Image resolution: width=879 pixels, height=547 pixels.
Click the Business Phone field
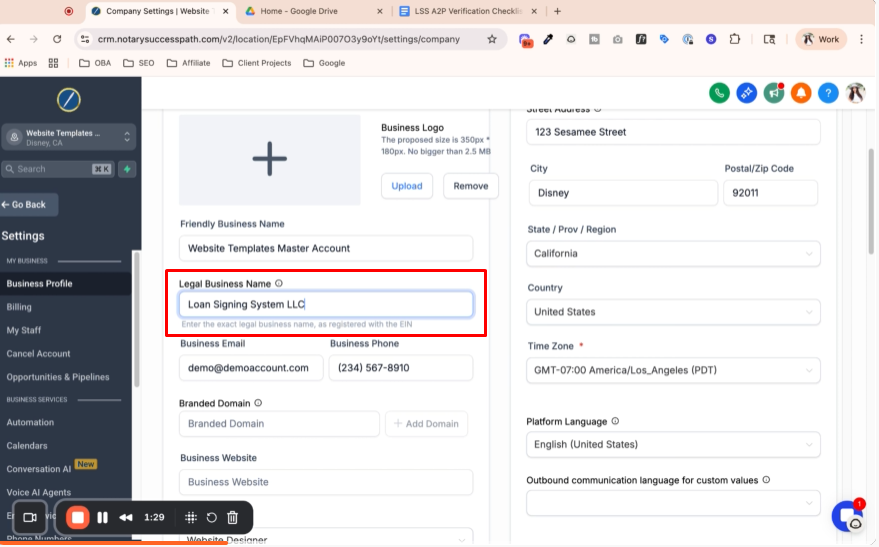click(401, 368)
